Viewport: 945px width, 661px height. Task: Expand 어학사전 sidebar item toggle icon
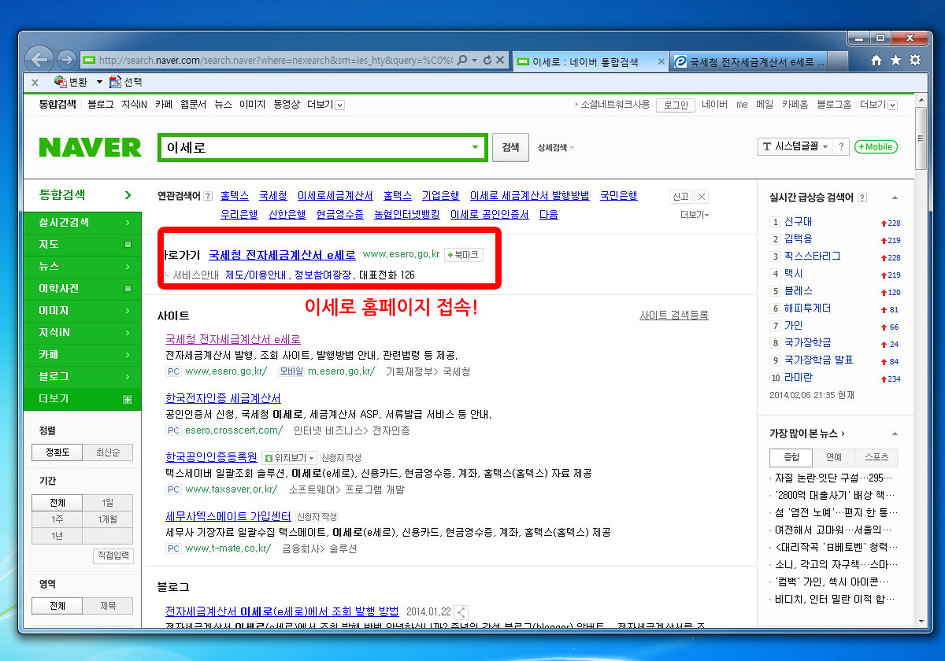tap(127, 289)
